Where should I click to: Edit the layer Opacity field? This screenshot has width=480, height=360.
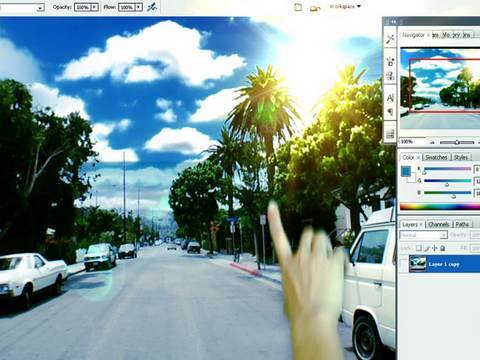475,235
